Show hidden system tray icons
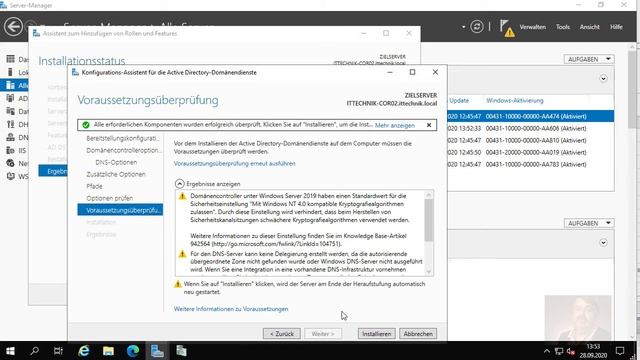The image size is (640, 360). pos(547,351)
